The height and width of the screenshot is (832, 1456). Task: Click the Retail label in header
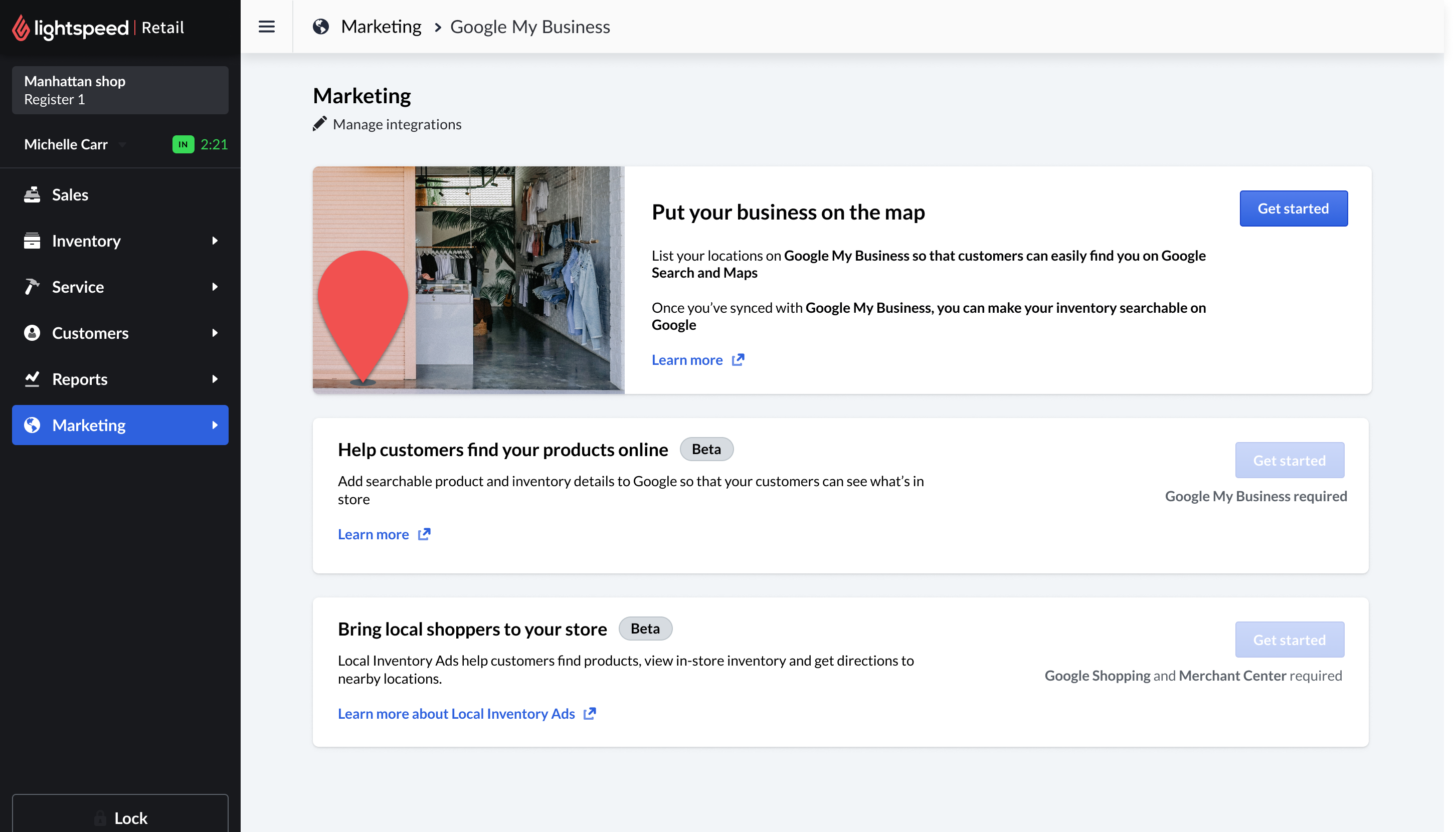[163, 28]
